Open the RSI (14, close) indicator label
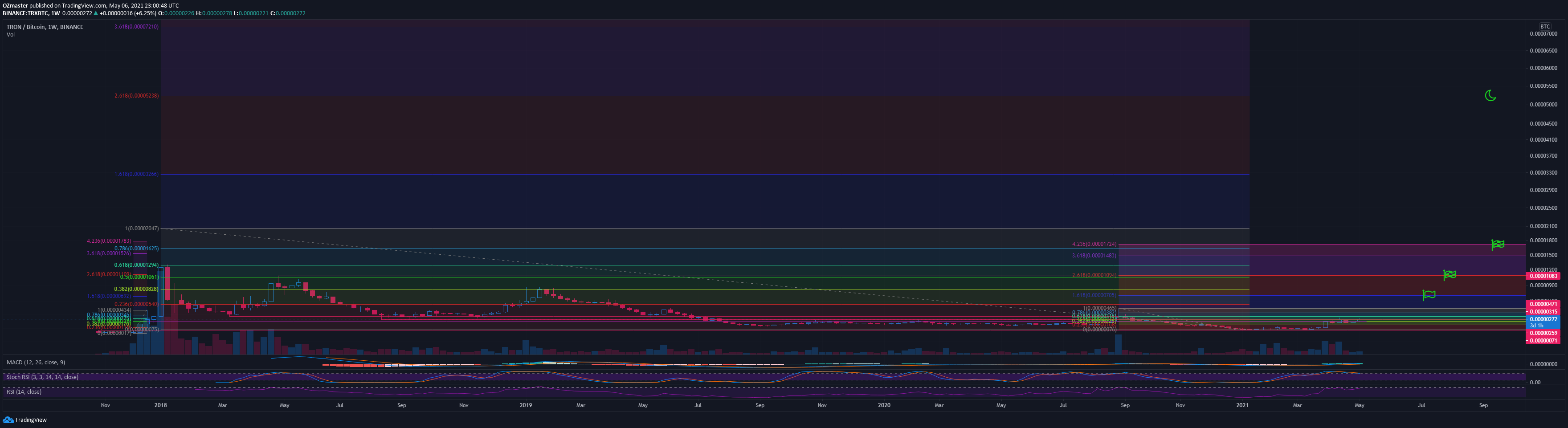 pos(24,391)
